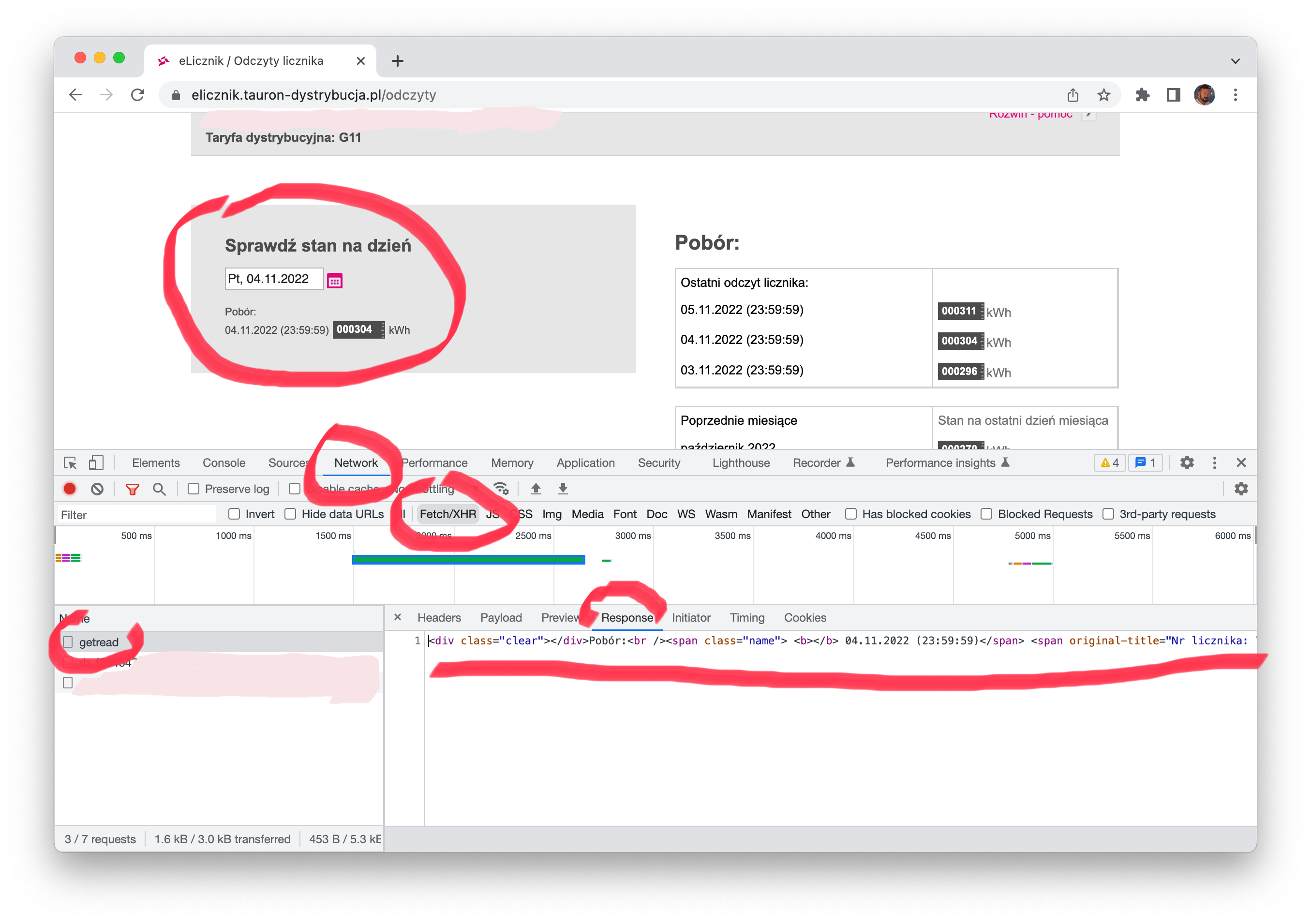Enable the Preserve log checkbox
1311x924 pixels.
click(194, 489)
